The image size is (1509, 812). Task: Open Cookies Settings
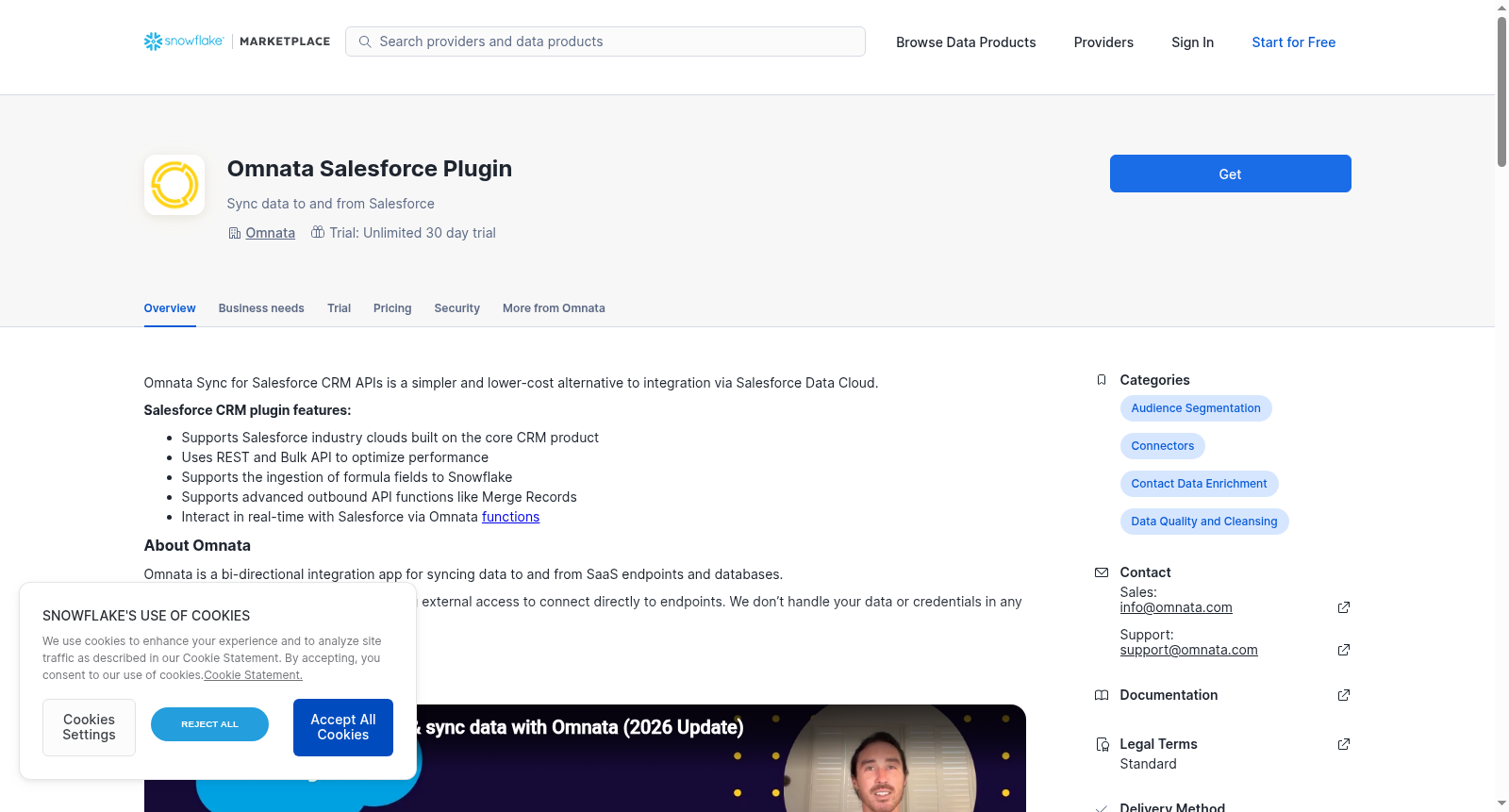[x=89, y=727]
